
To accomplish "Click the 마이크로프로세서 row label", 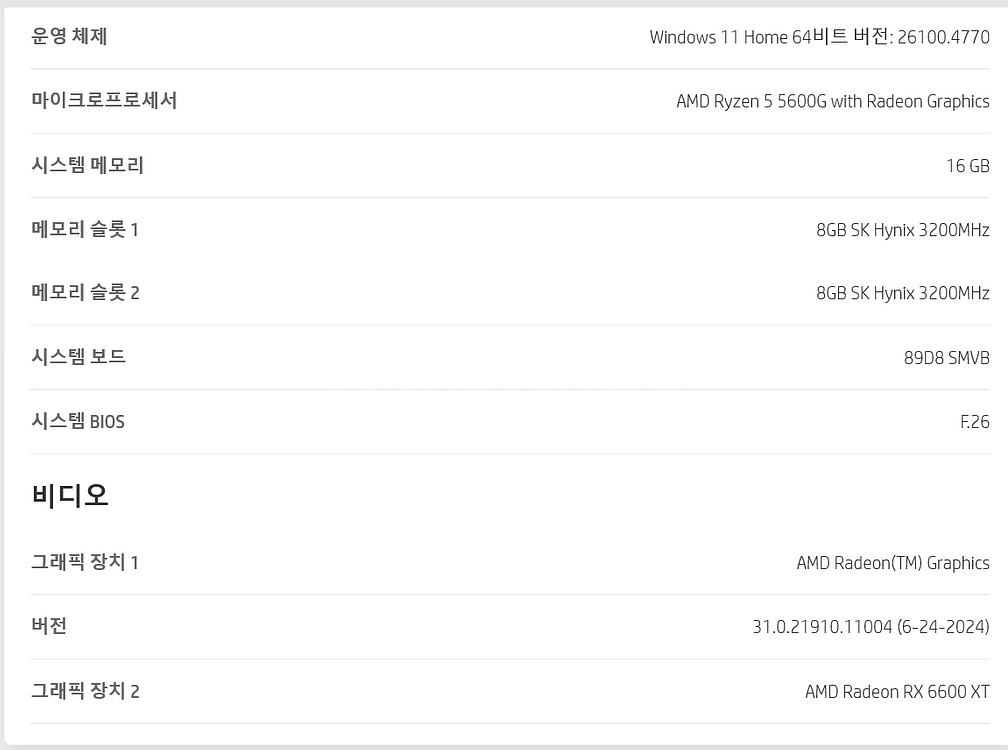I will [104, 100].
